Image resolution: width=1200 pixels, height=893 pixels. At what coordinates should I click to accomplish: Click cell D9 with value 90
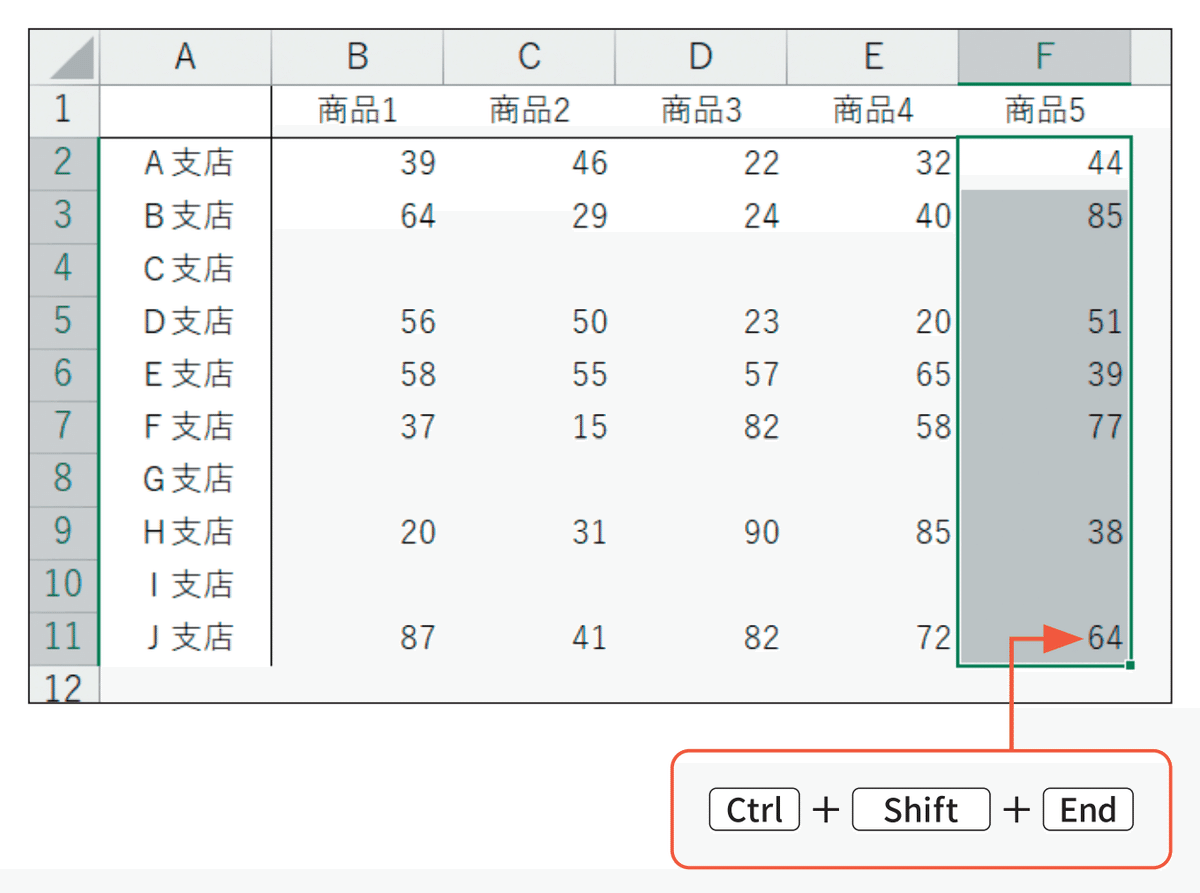click(x=701, y=532)
